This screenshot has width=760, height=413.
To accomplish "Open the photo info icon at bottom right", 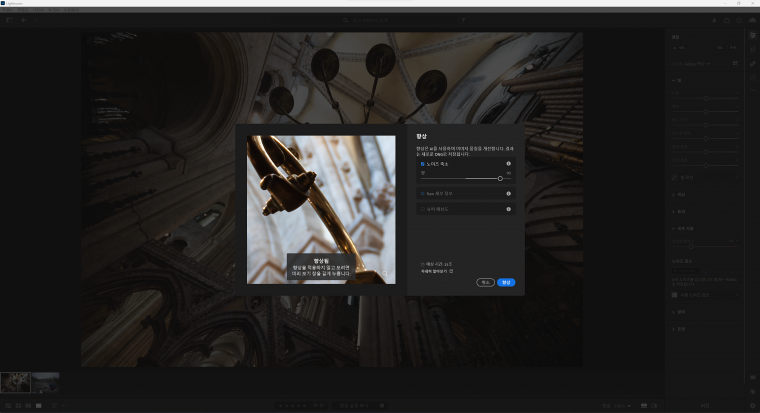I will click(752, 405).
